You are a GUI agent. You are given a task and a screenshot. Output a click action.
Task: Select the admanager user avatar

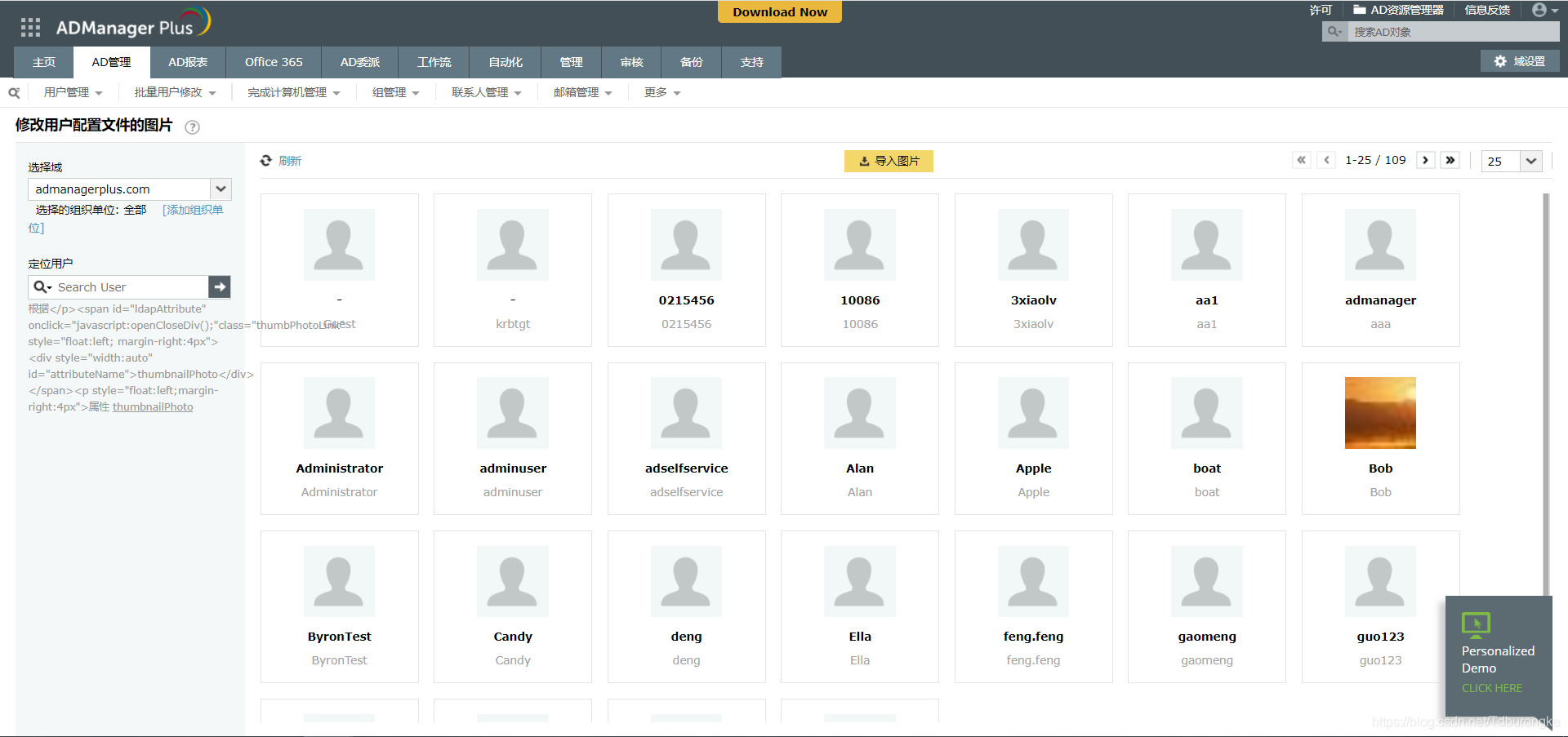click(1380, 245)
